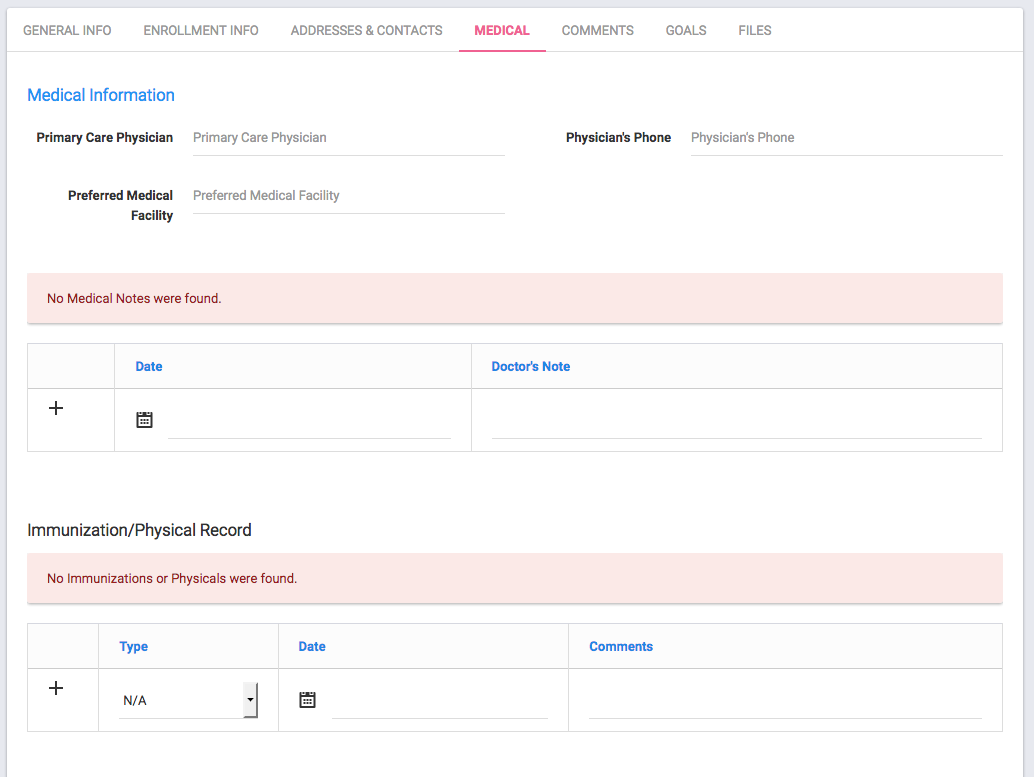
Task: Open the Comments tab
Action: click(x=597, y=30)
